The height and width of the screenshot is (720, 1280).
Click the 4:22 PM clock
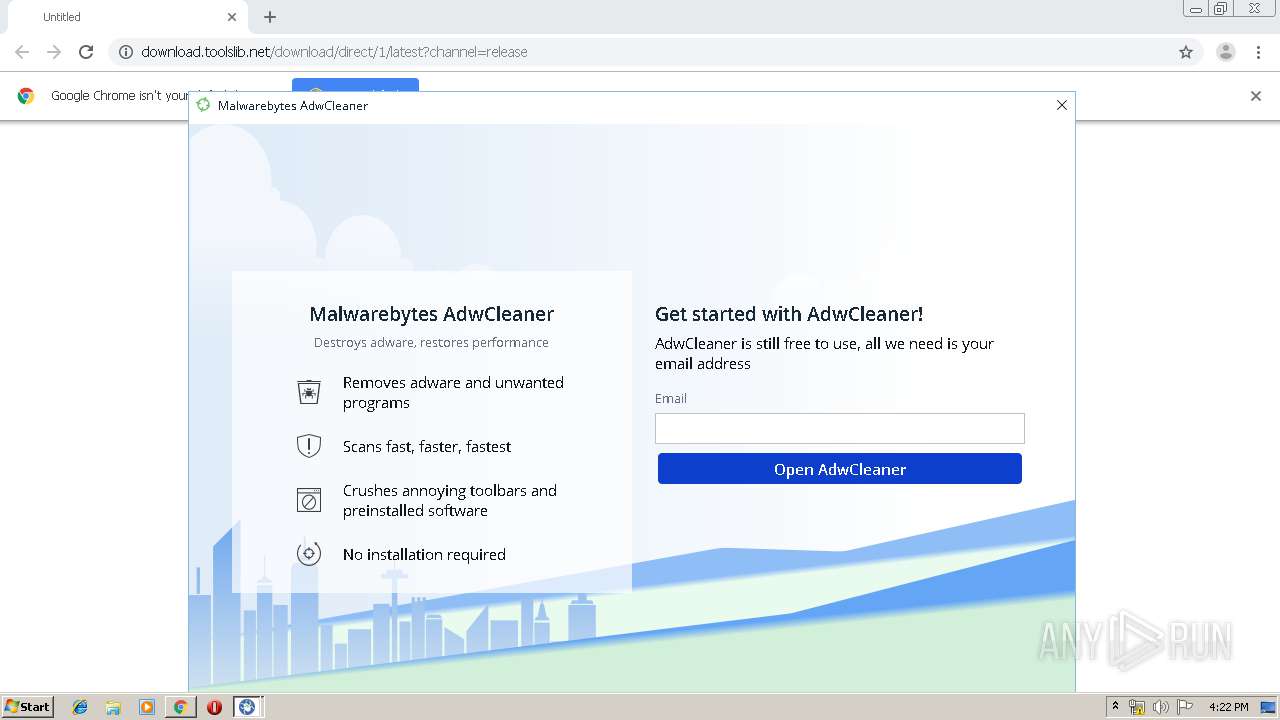[1228, 707]
